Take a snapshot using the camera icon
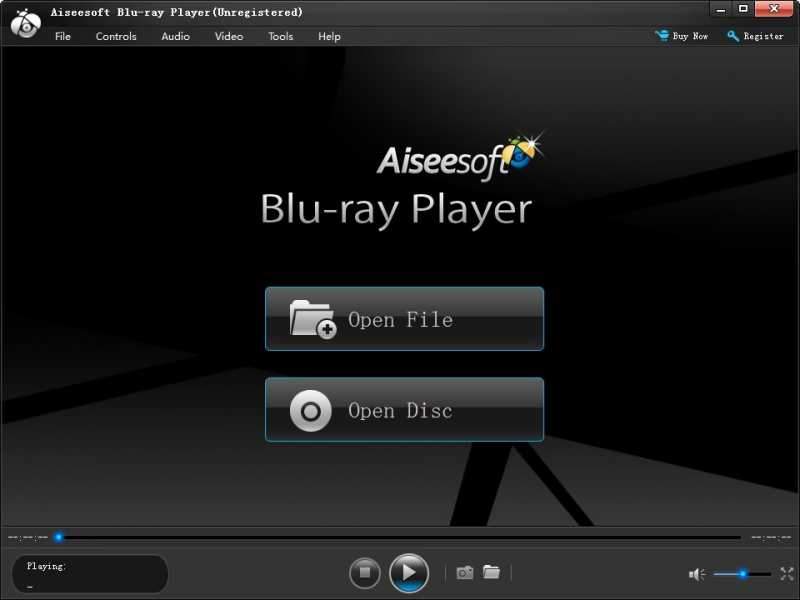Viewport: 800px width, 600px height. point(464,573)
